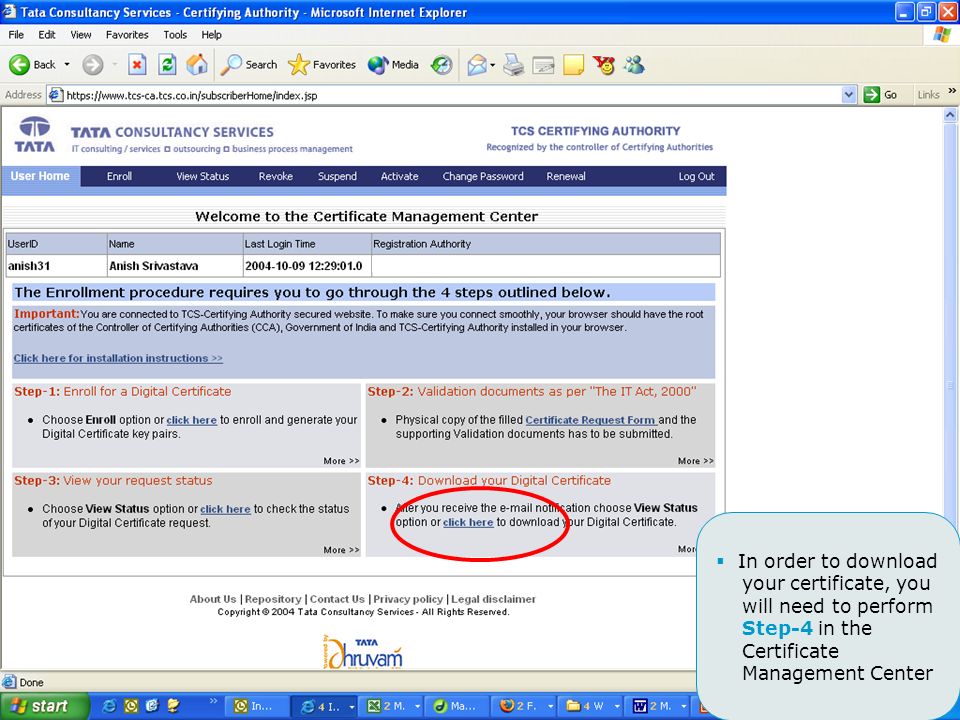Open the Forward history dropdown arrow
Viewport: 960px width, 720px height.
[114, 64]
